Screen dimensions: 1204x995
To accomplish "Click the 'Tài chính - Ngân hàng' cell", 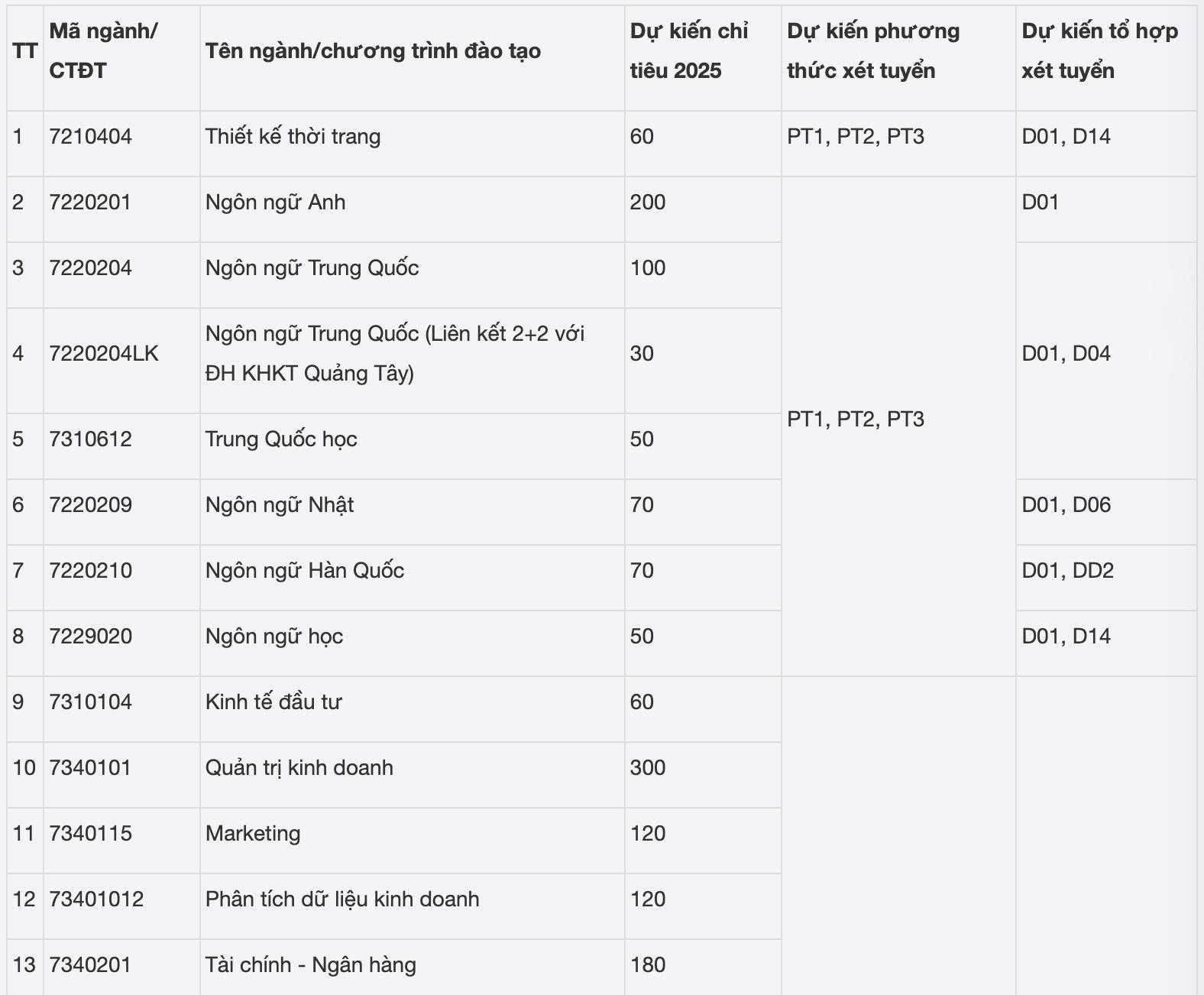I will click(311, 965).
